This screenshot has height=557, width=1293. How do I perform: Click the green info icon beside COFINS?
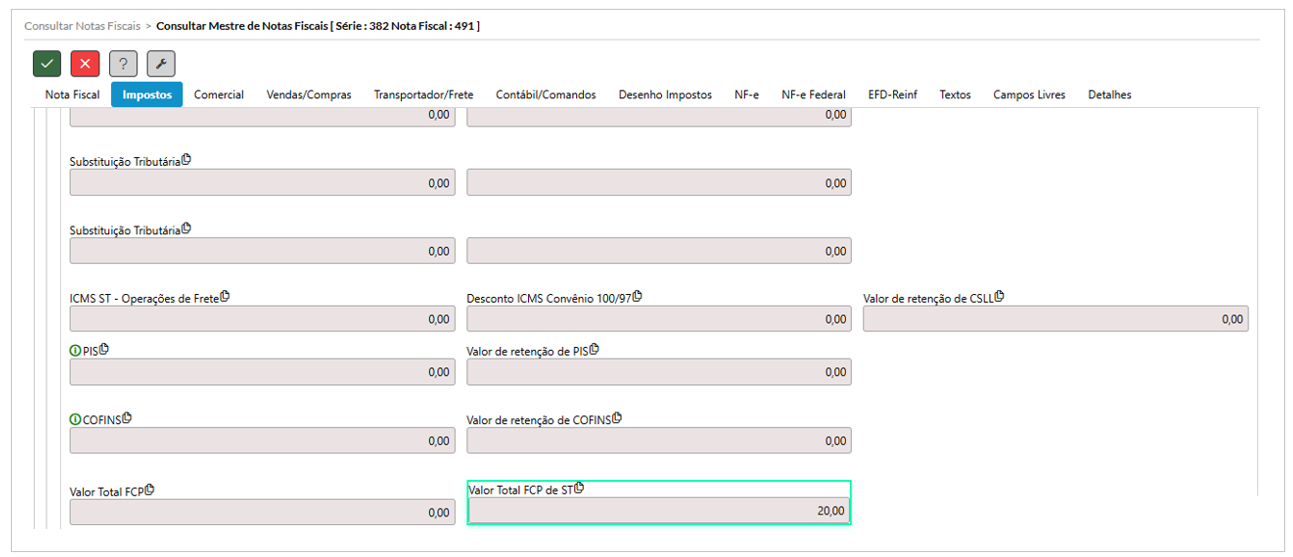coord(75,419)
